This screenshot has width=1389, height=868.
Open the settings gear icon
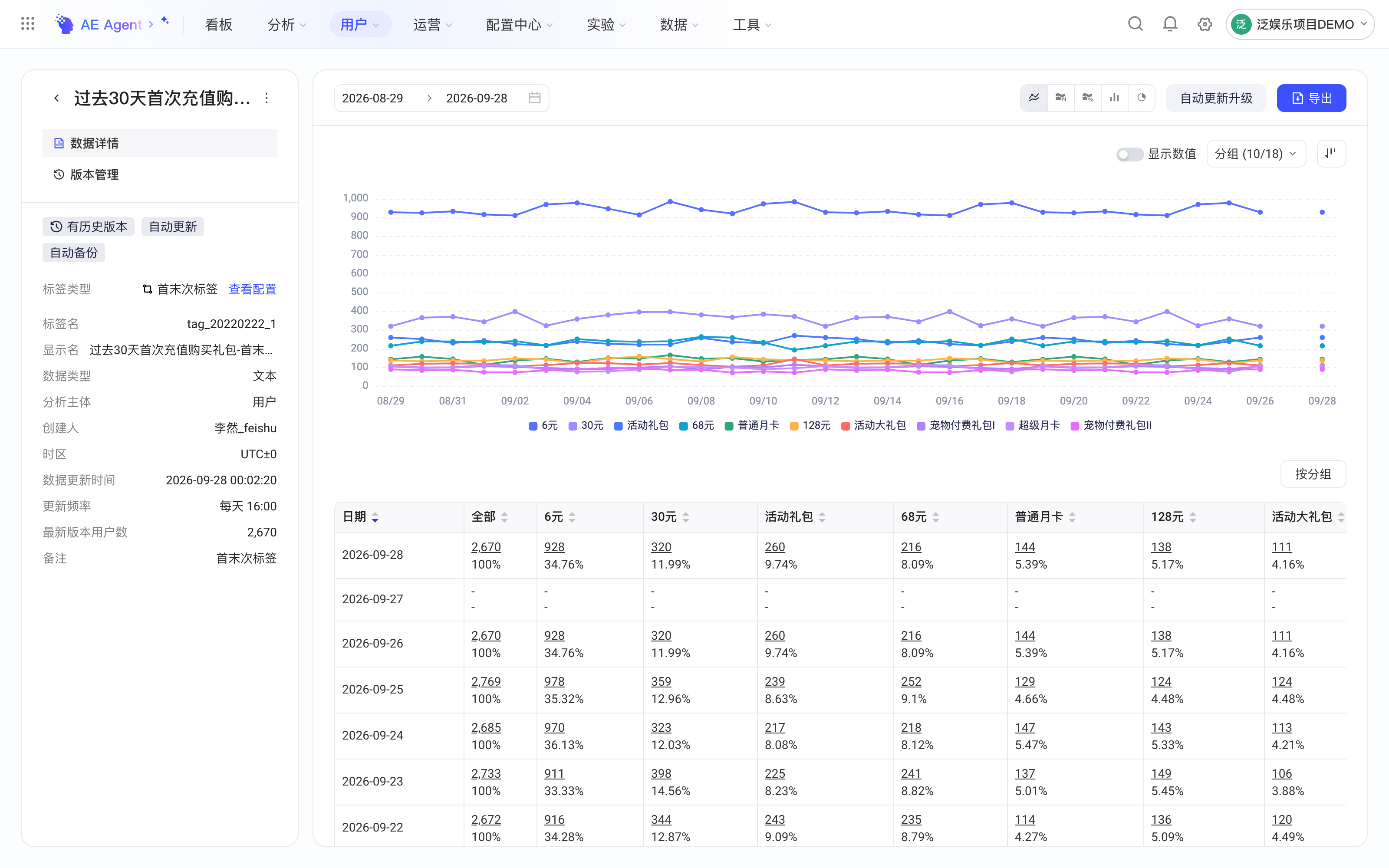click(x=1204, y=24)
